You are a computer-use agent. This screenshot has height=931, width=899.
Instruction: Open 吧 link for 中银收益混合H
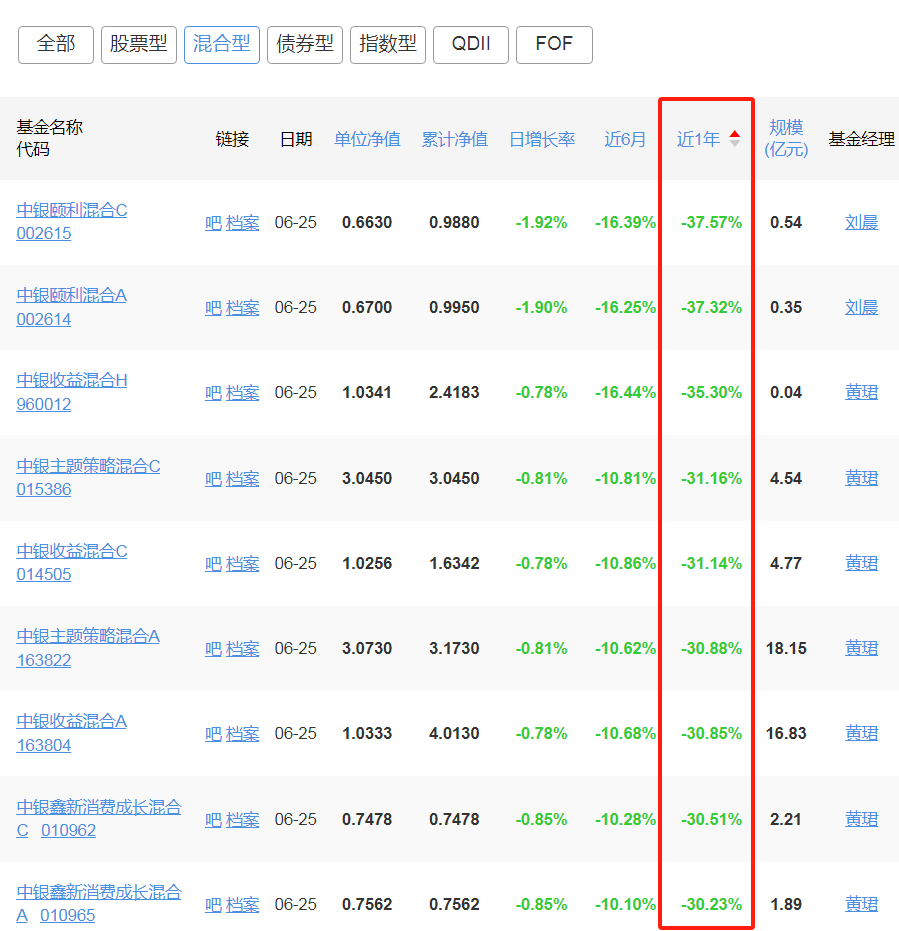coord(213,392)
